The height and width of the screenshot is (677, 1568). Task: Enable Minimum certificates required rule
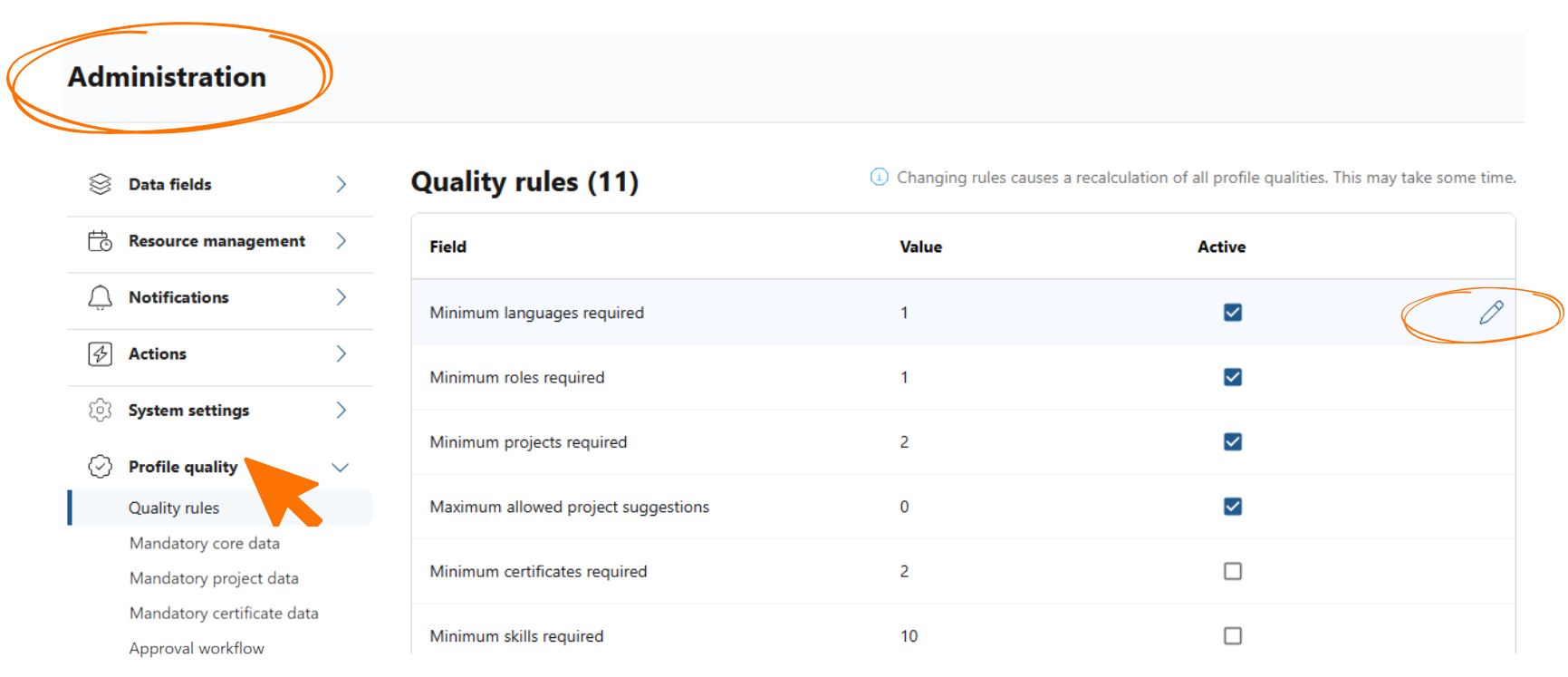pos(1232,571)
